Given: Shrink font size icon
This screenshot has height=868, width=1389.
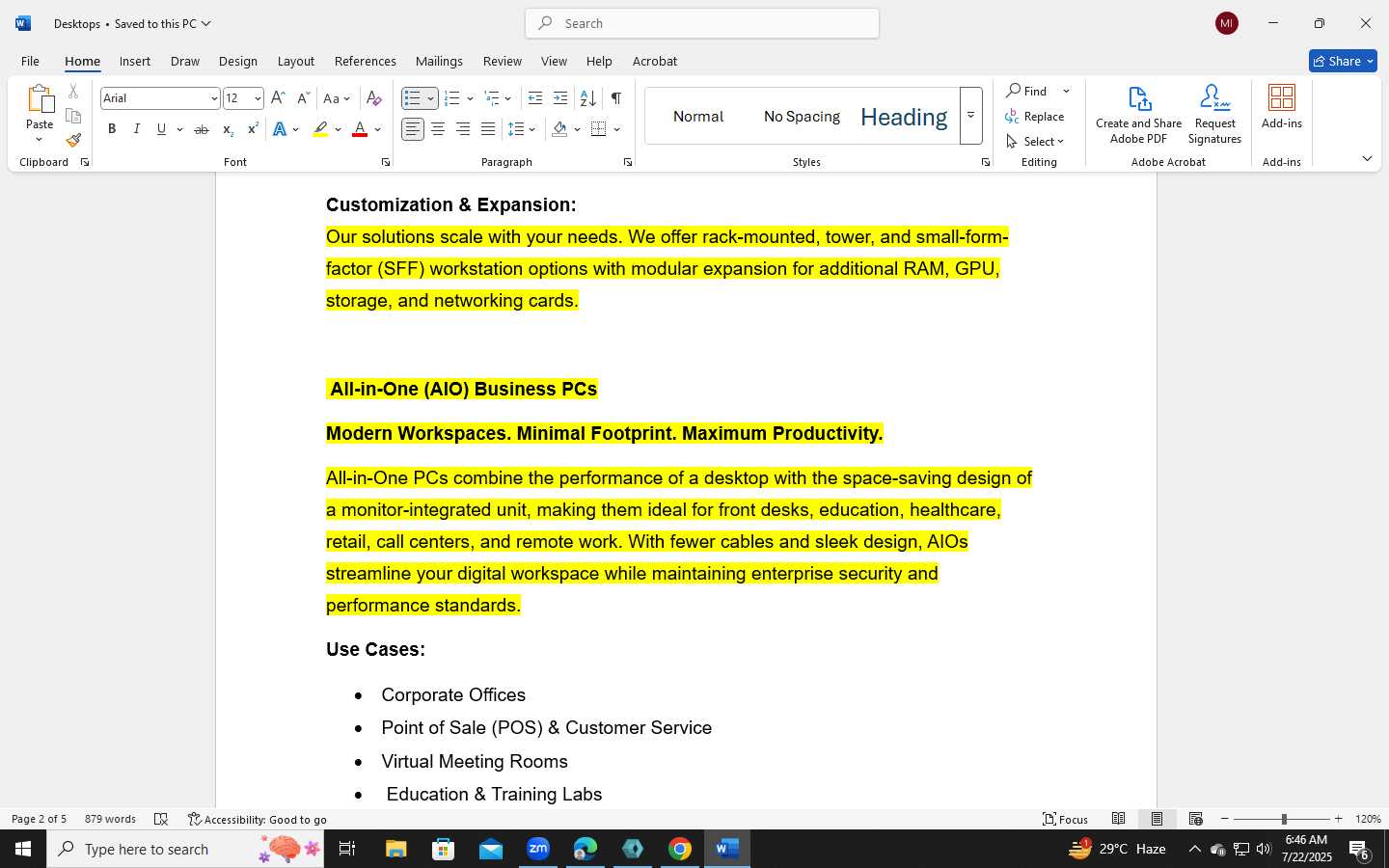Looking at the screenshot, I should coord(303,98).
